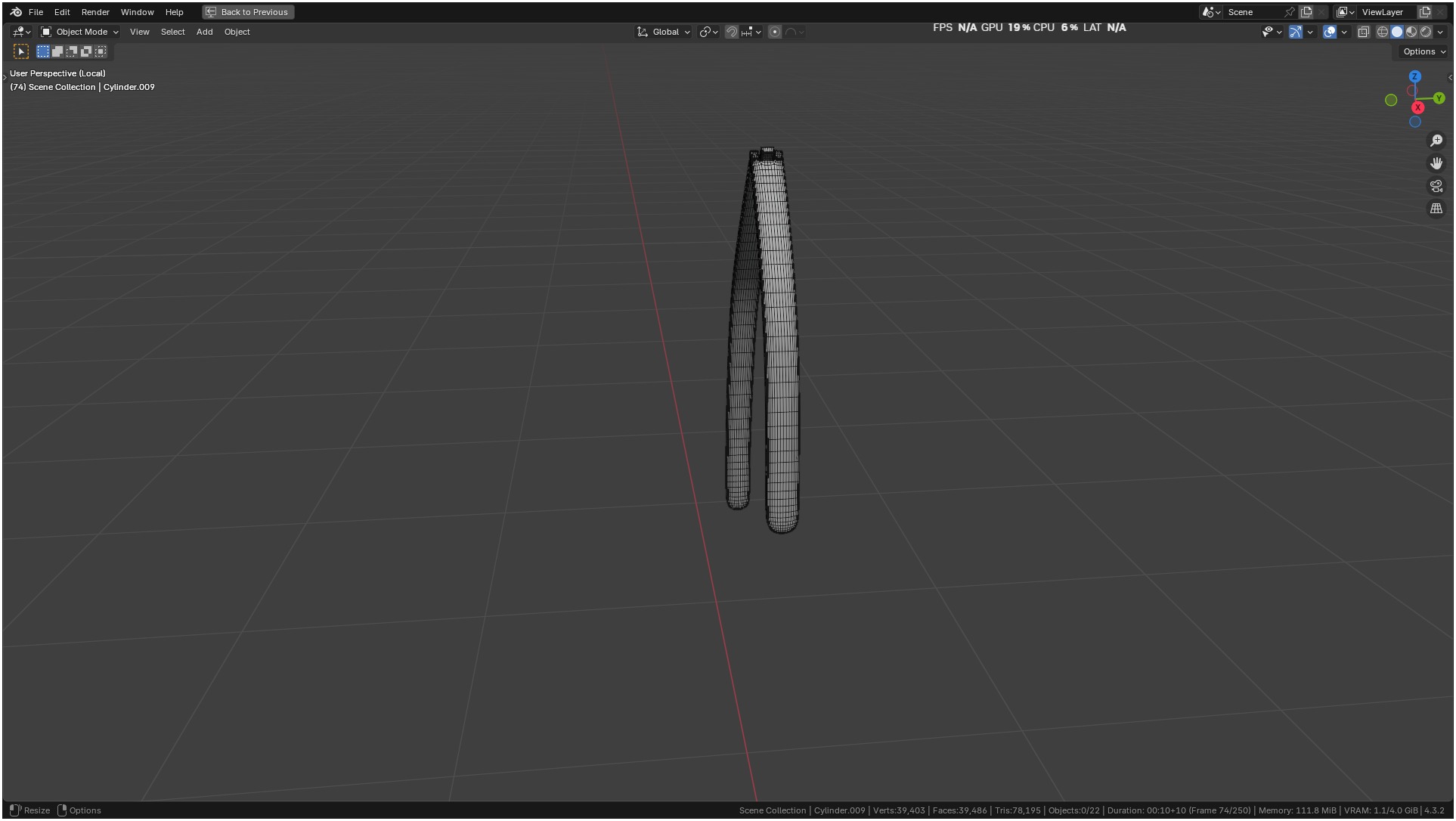
Task: Open Global transform orientation dropdown
Action: 664,32
